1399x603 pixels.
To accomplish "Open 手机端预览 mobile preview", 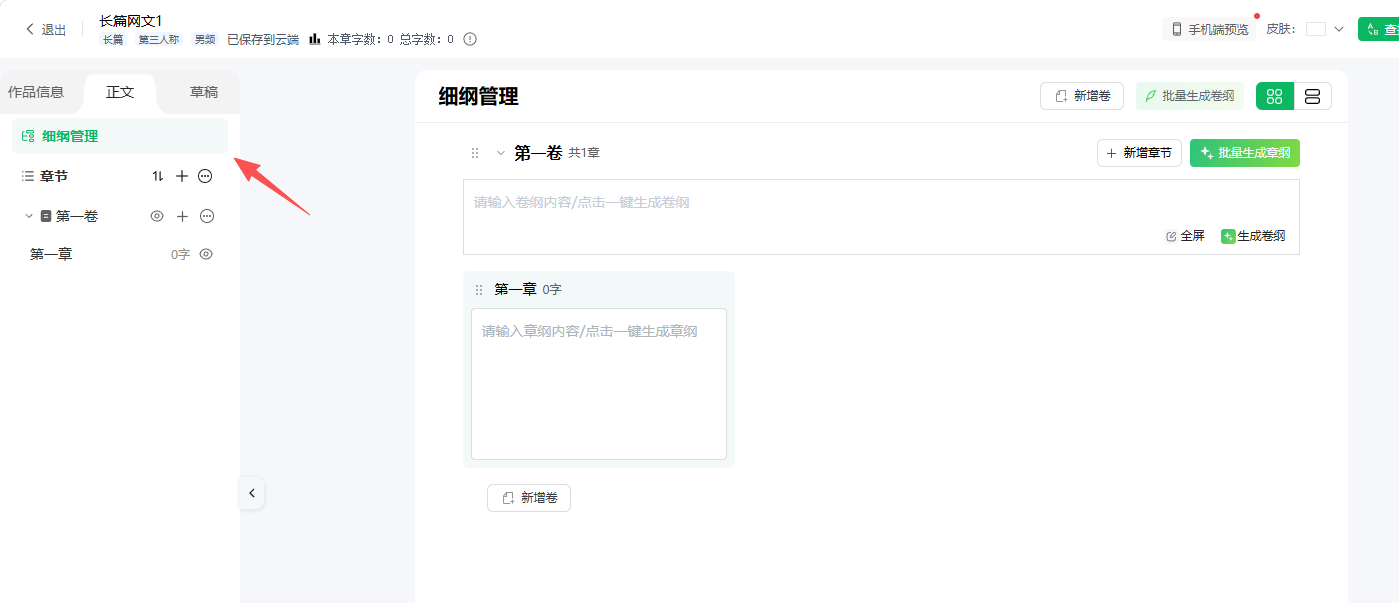I will (x=1210, y=29).
